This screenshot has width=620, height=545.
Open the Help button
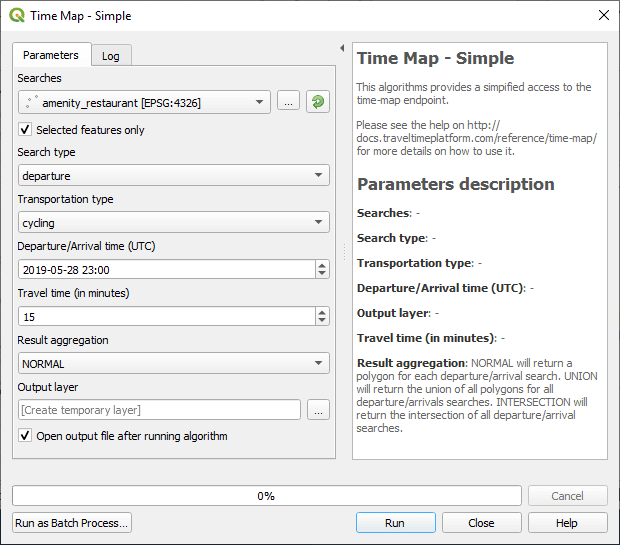click(567, 523)
